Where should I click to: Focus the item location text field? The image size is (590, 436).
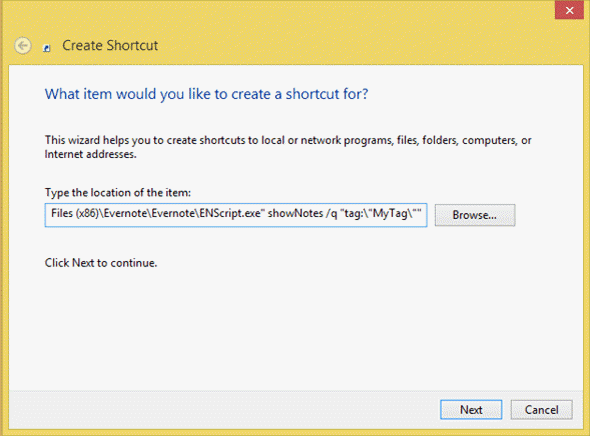(x=236, y=215)
